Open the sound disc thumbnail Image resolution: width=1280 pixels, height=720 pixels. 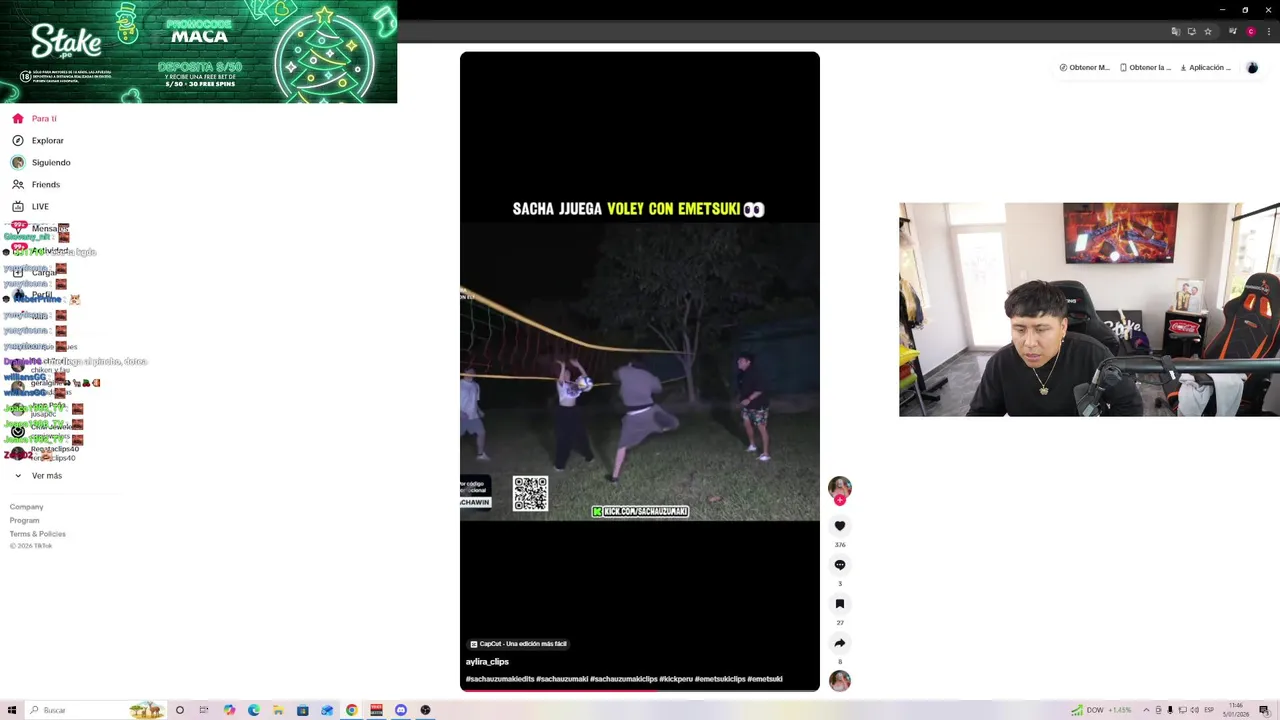tap(840, 681)
